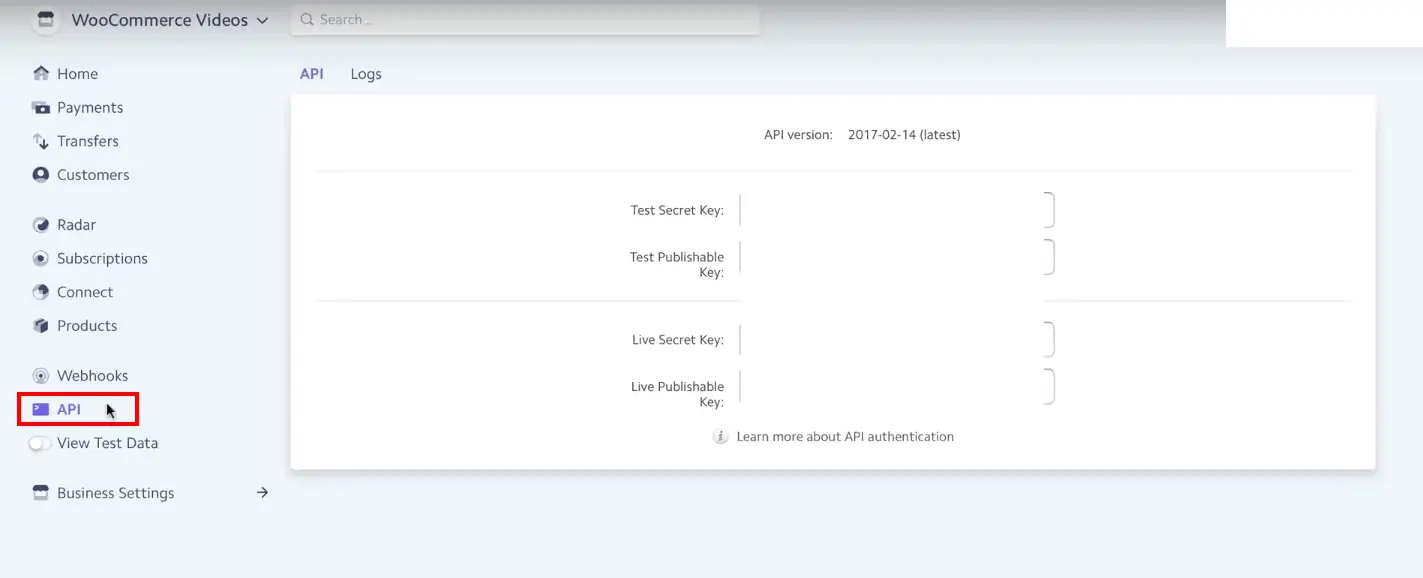Click the Payments wallet icon
The width and height of the screenshot is (1423, 578).
tap(41, 107)
